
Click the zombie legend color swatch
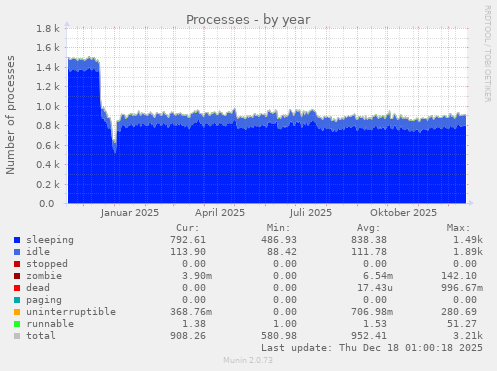click(x=17, y=276)
